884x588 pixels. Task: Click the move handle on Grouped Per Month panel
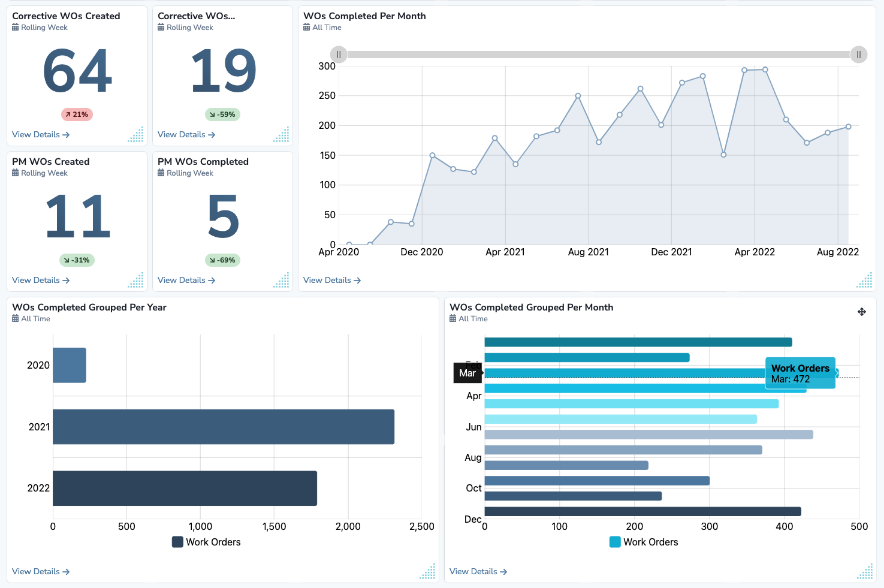(x=861, y=312)
